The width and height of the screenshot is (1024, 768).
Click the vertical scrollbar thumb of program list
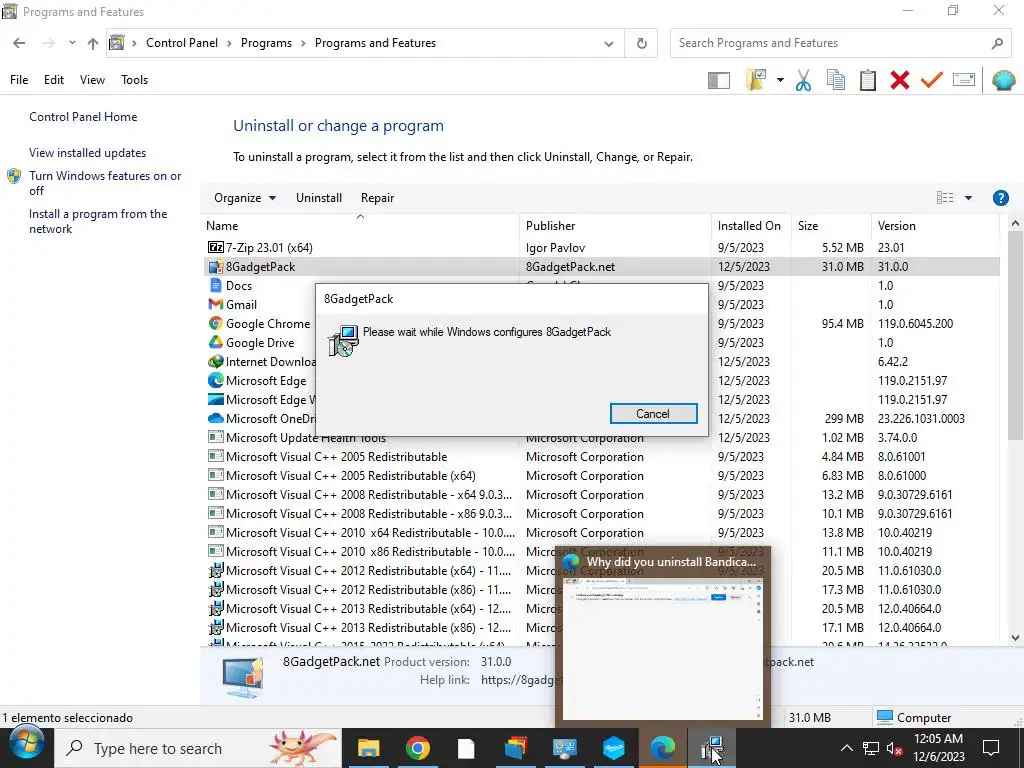(1015, 334)
